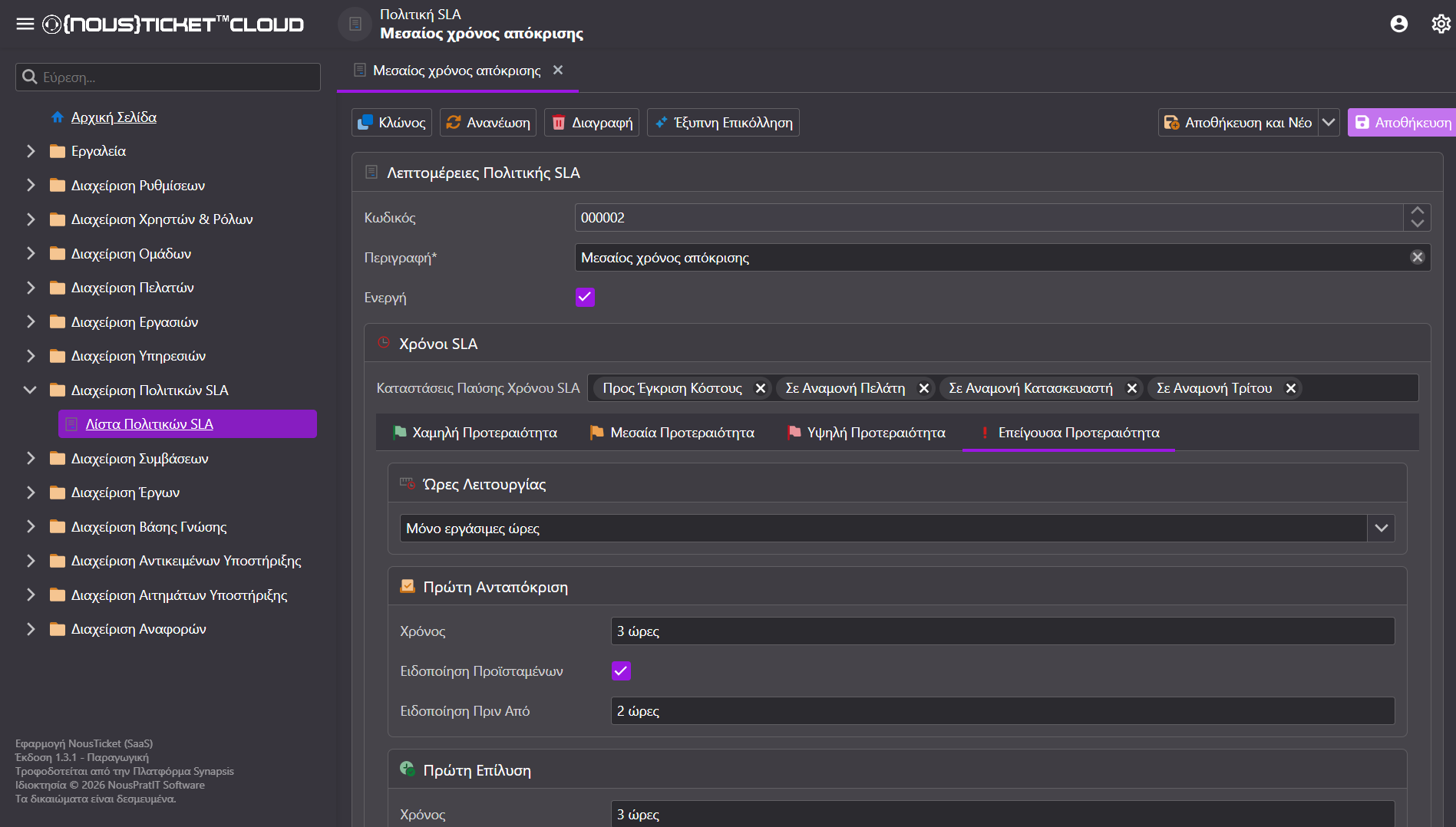Click the Διαγραφή trash button
Viewport: 1456px width, 827px height.
[x=592, y=123]
